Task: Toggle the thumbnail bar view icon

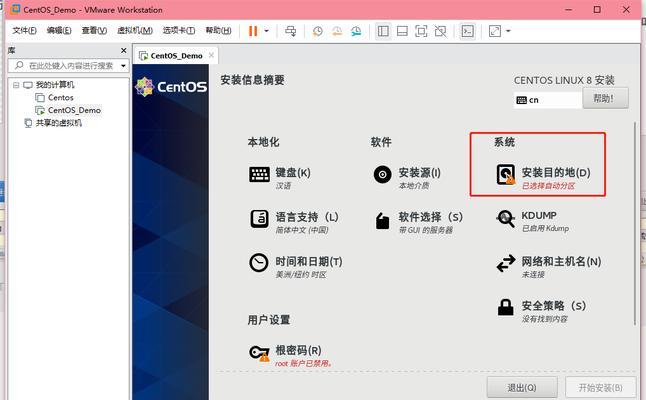Action: [402, 31]
